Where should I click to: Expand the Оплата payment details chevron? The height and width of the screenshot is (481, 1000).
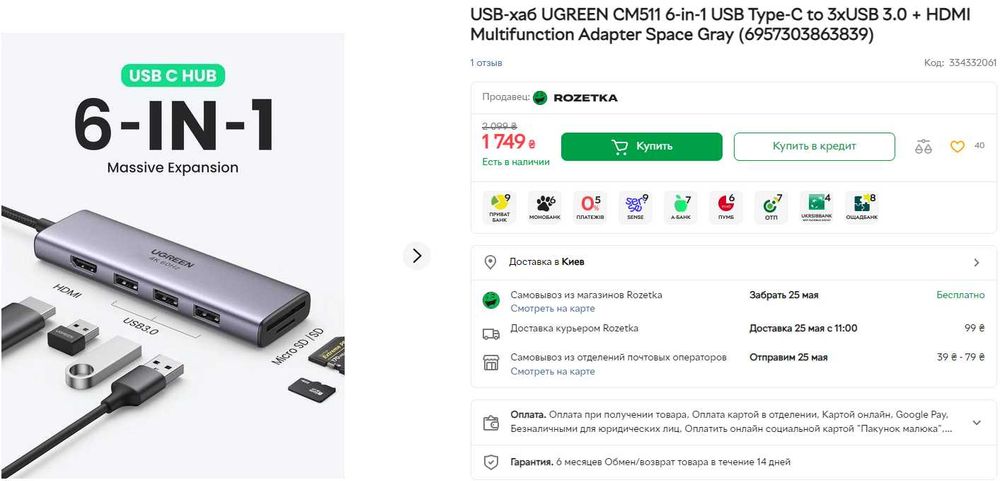pos(976,422)
